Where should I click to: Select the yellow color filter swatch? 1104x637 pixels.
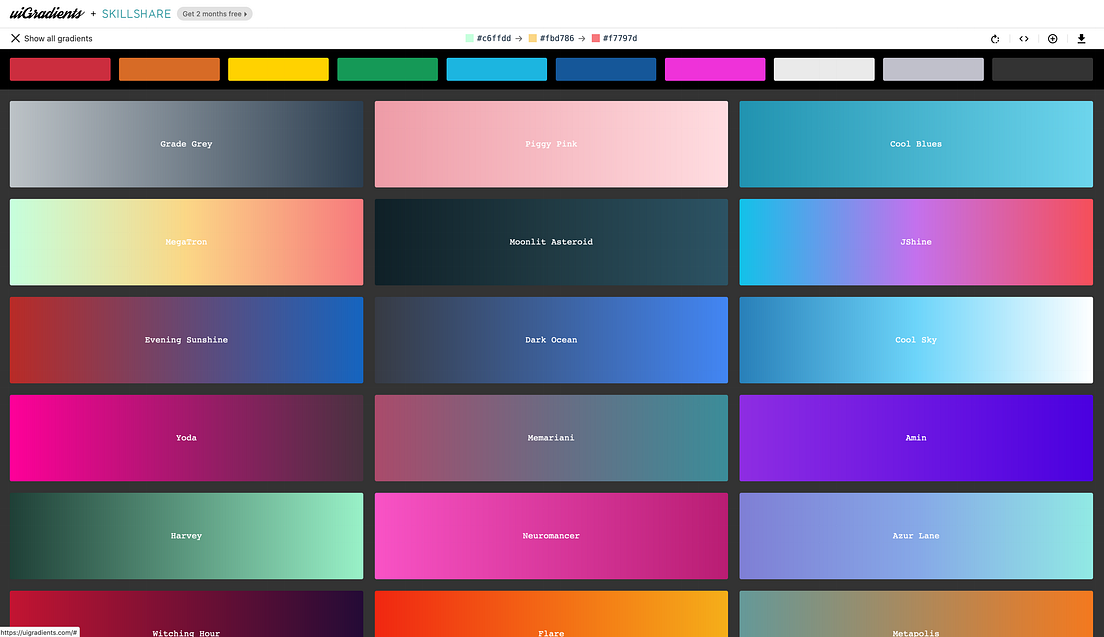coord(278,69)
